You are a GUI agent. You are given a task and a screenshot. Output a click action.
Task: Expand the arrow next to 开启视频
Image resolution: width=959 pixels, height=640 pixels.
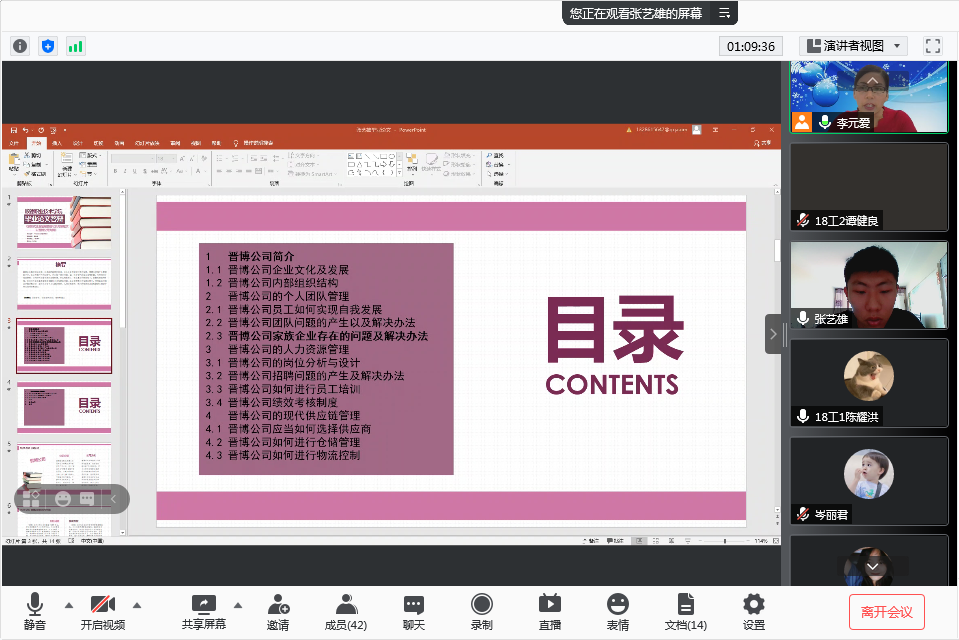[x=137, y=605]
